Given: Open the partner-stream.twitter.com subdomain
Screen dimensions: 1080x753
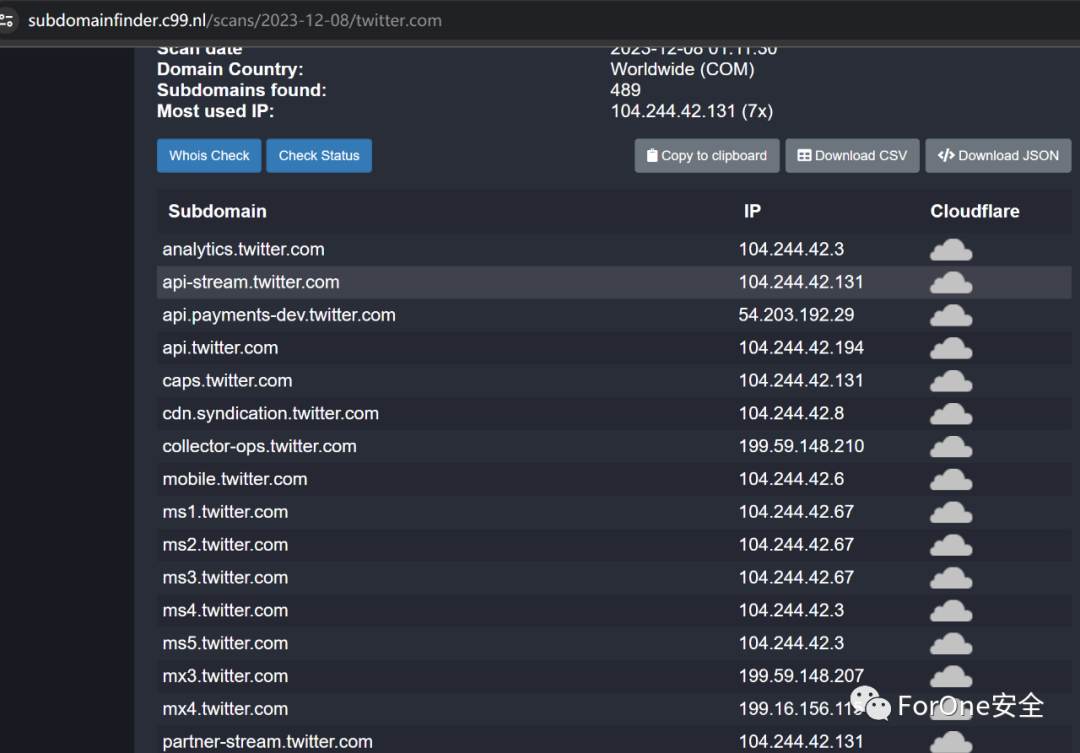Looking at the screenshot, I should pyautogui.click(x=267, y=742).
